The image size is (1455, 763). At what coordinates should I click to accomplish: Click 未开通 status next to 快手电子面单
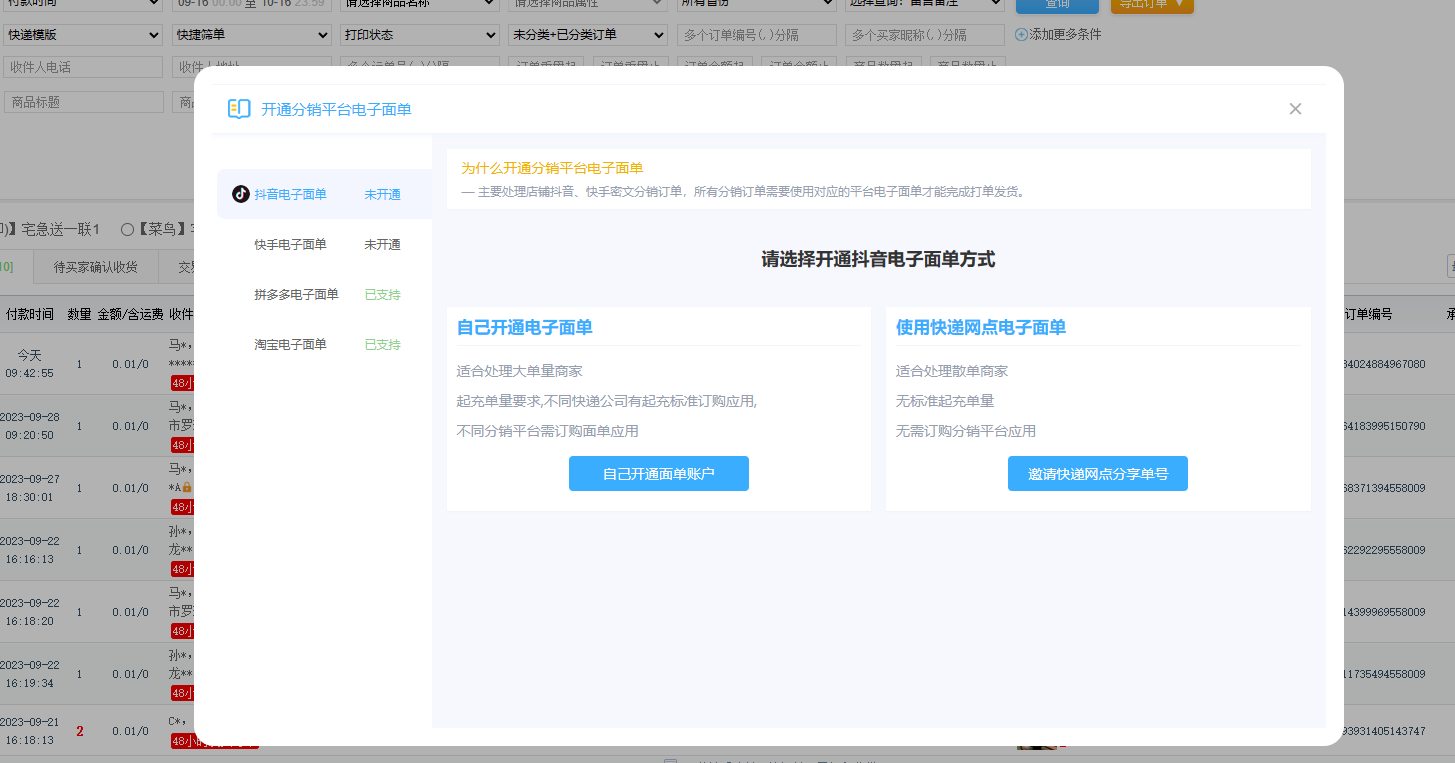382,244
